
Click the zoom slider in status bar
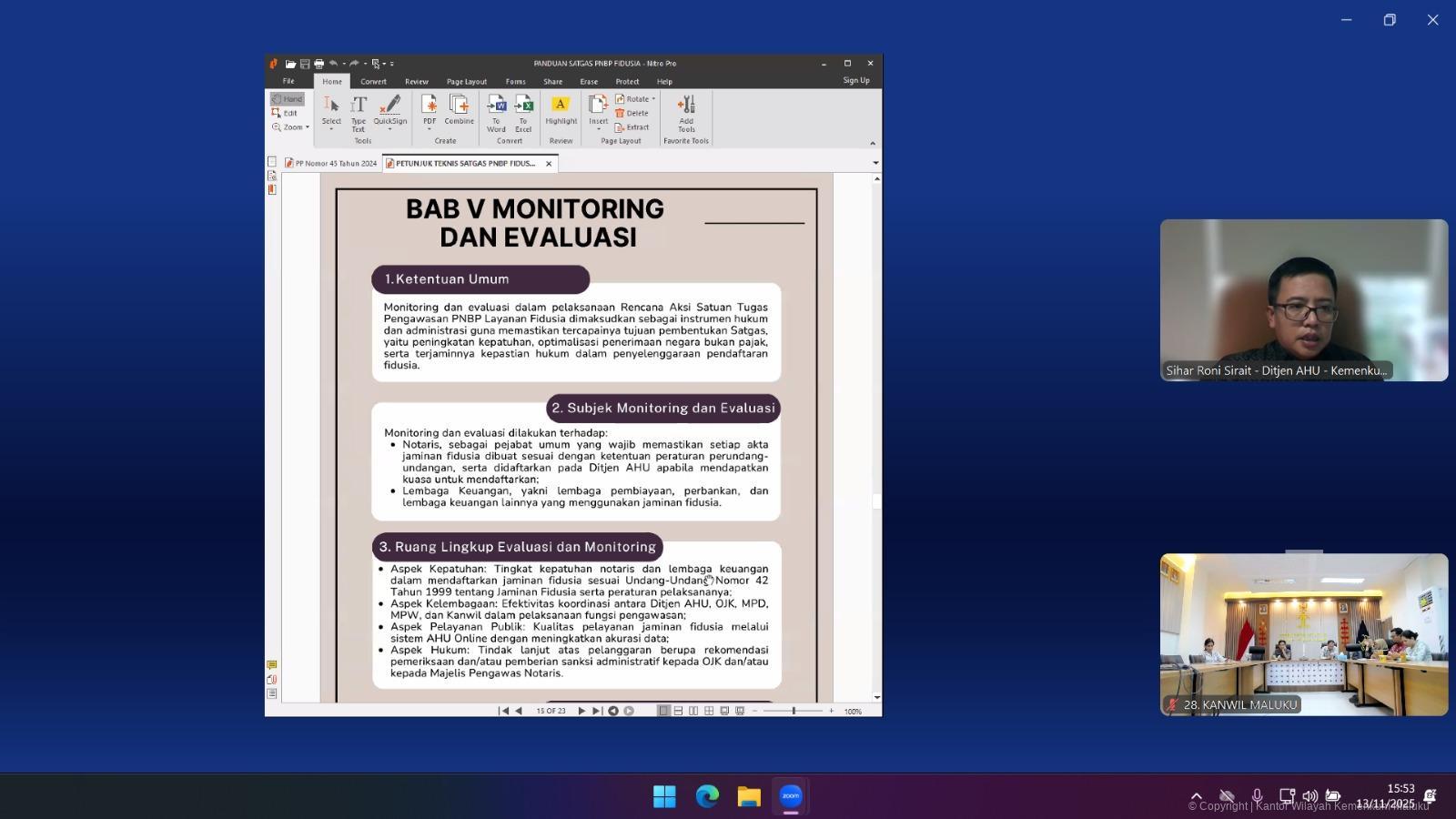click(x=794, y=711)
